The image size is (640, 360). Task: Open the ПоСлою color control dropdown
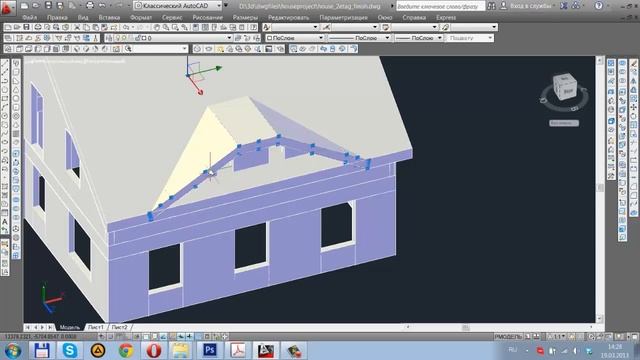pyautogui.click(x=295, y=38)
